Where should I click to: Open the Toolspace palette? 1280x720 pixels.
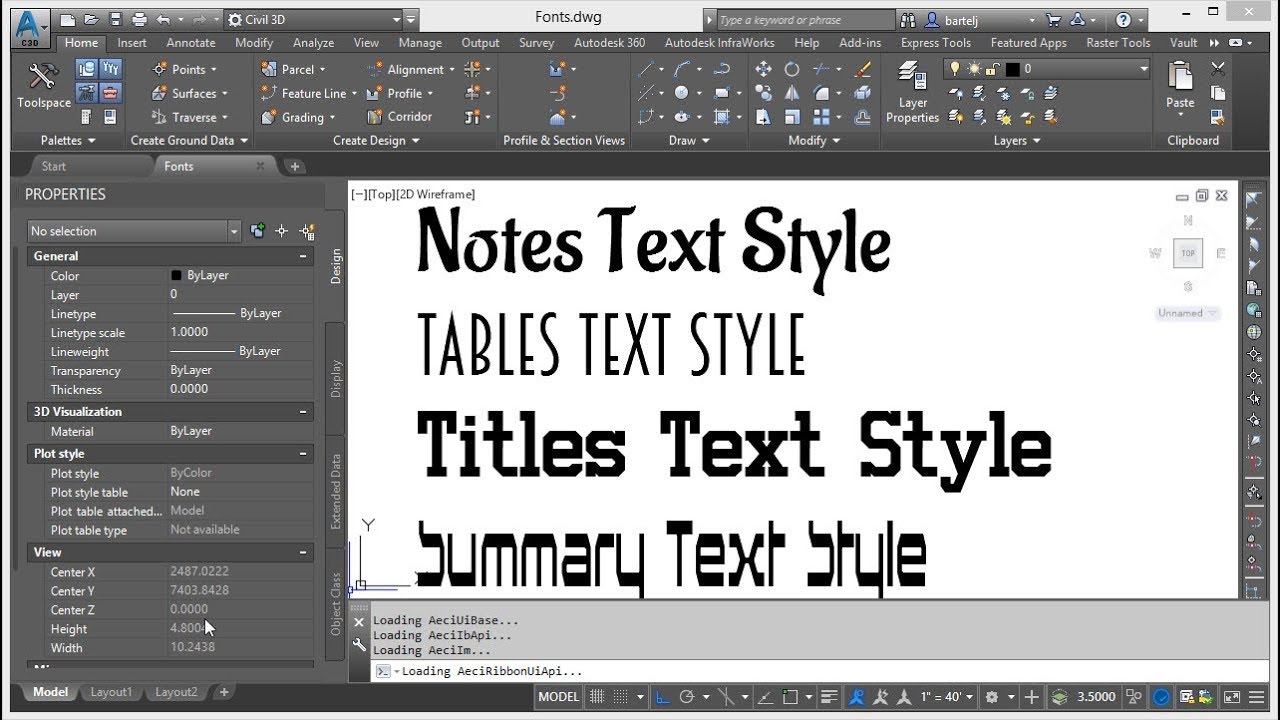pyautogui.click(x=44, y=86)
